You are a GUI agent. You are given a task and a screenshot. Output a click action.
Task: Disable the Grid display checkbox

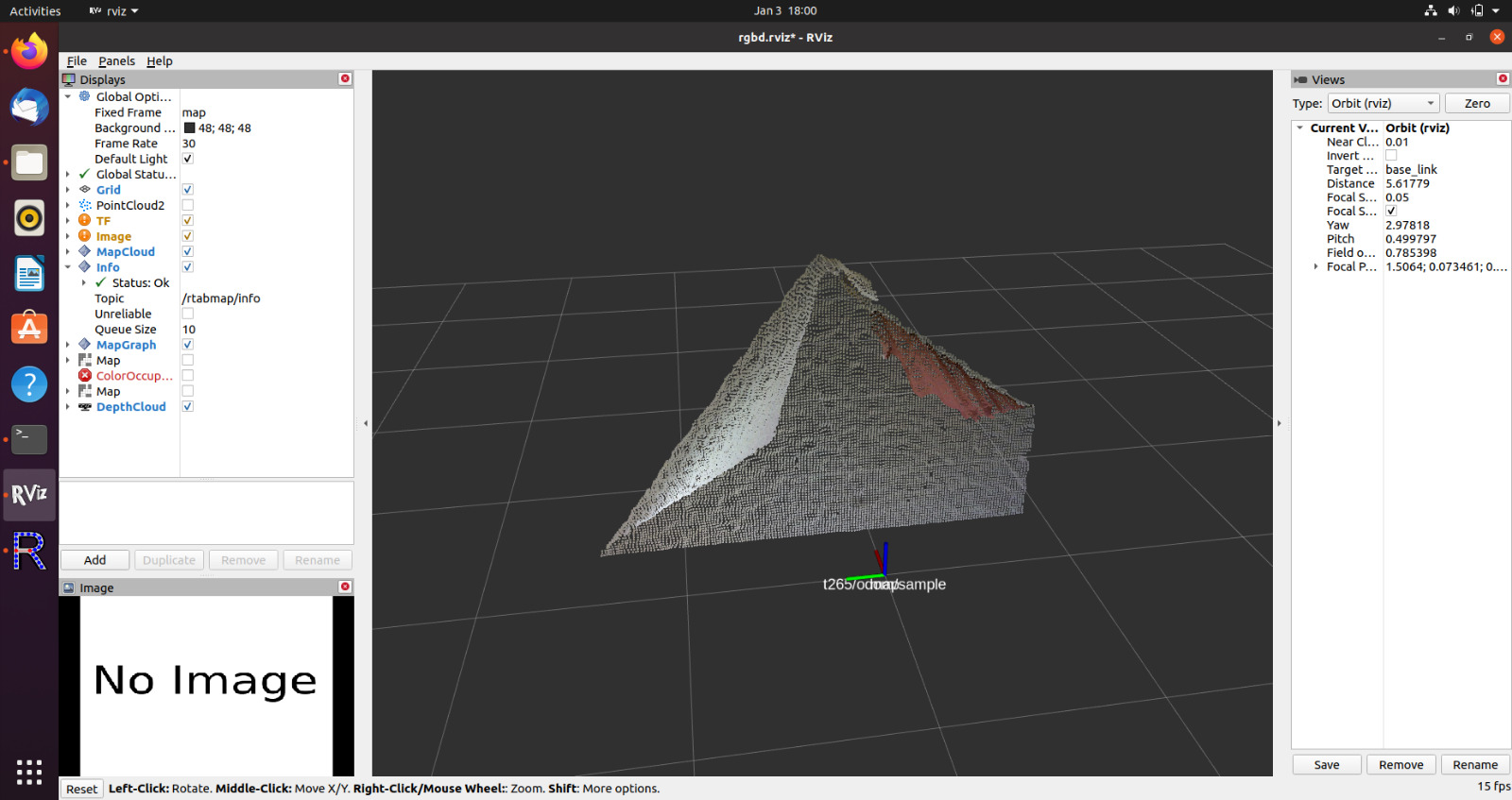pos(188,190)
